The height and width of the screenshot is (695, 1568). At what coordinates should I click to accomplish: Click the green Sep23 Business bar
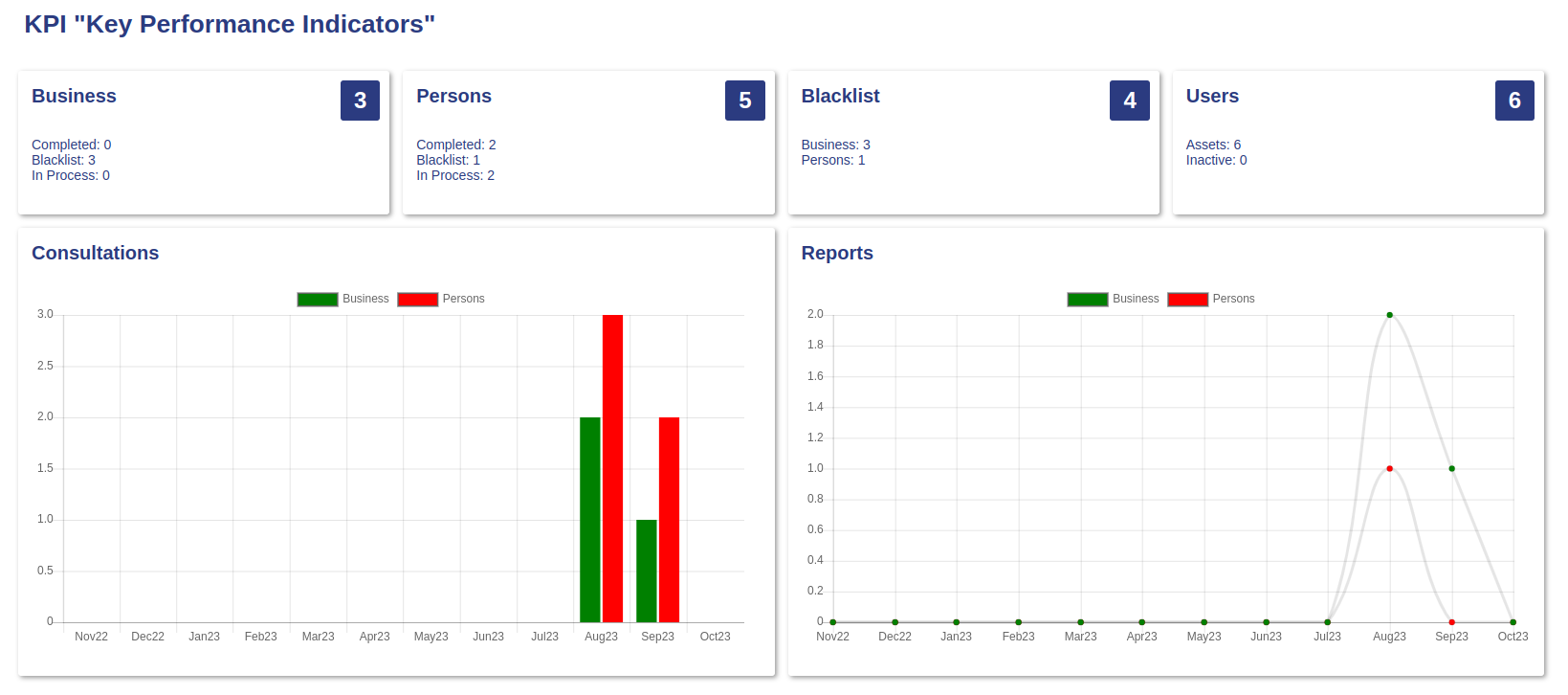pos(647,571)
